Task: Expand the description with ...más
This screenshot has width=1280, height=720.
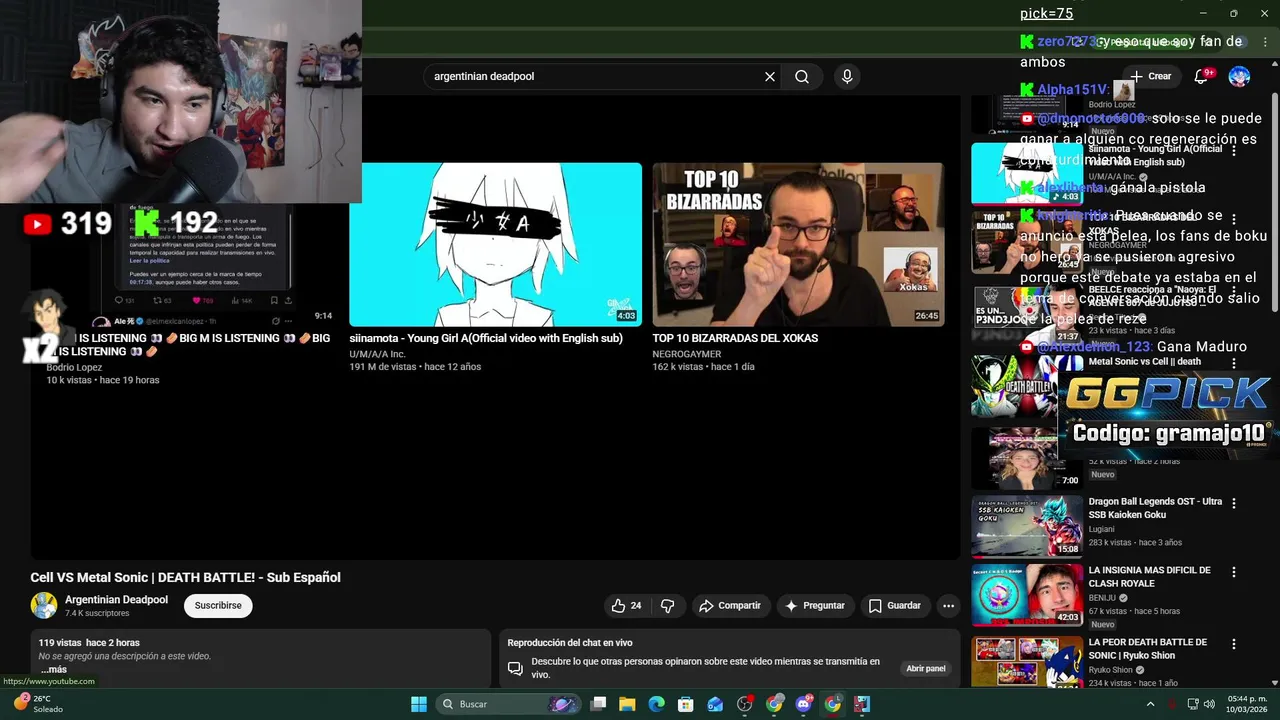Action: 54,669
